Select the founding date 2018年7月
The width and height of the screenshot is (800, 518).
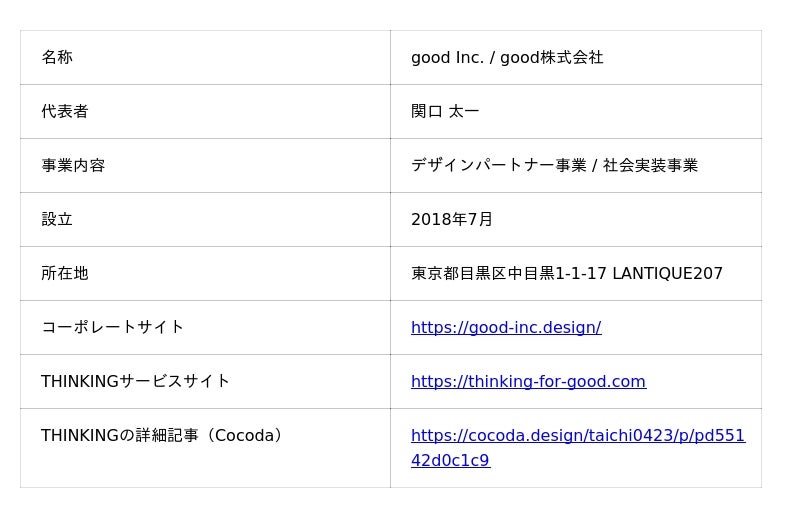click(452, 220)
